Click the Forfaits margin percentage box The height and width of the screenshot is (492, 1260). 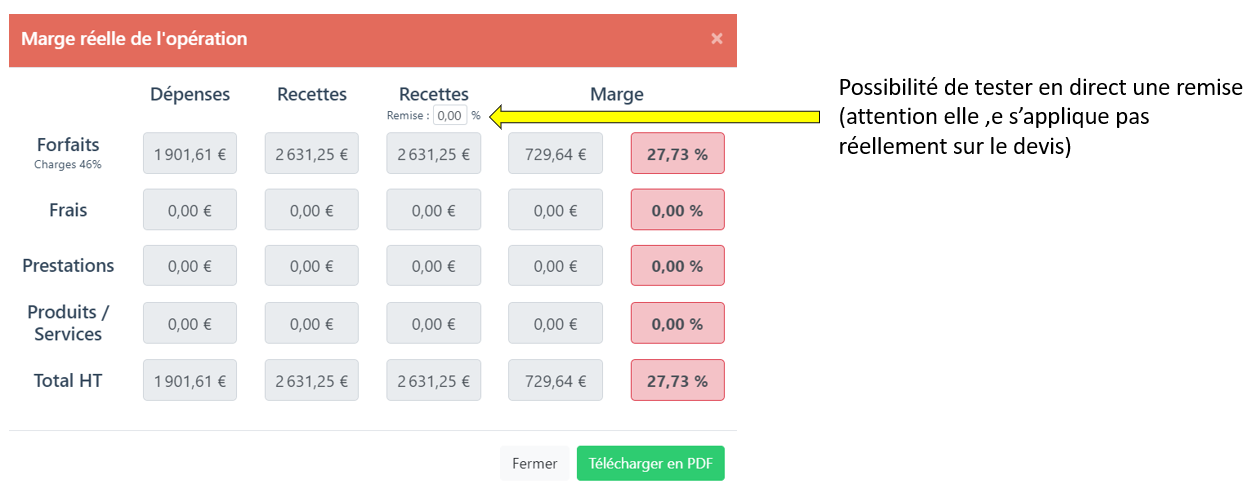pos(677,154)
